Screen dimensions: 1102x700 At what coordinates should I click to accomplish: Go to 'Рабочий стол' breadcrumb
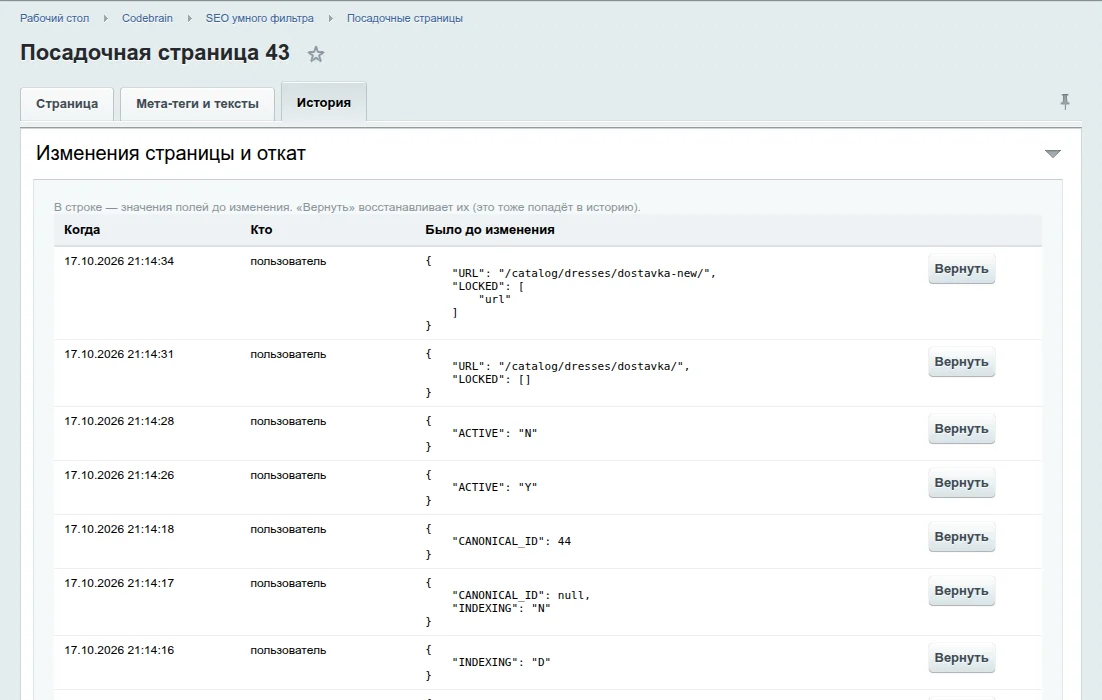54,18
